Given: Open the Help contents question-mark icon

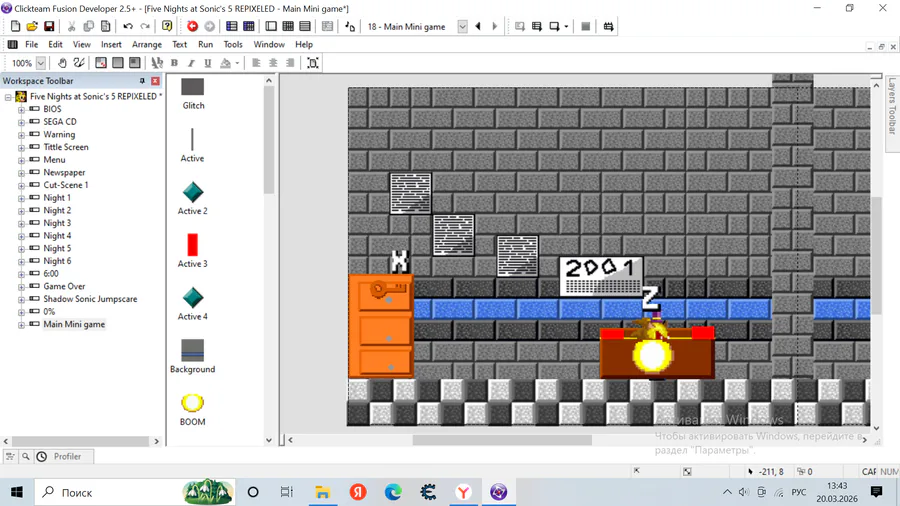Looking at the screenshot, I should [x=167, y=26].
